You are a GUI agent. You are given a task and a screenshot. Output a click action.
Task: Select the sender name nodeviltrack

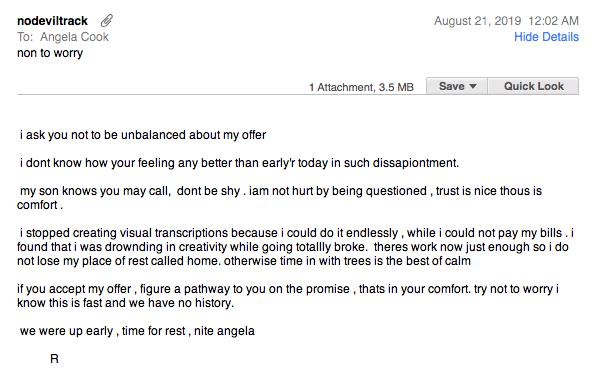[x=52, y=21]
